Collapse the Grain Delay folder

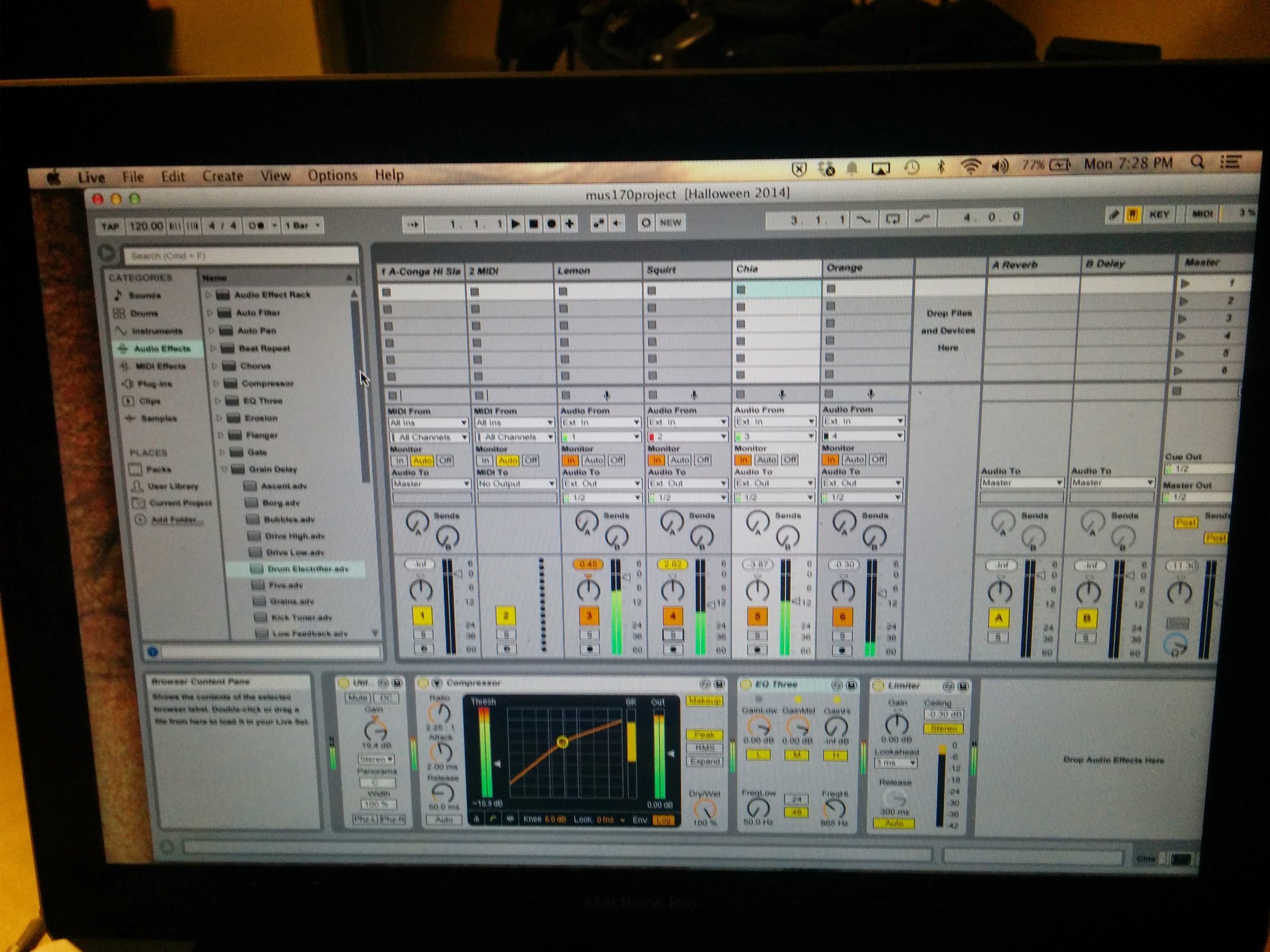(225, 470)
